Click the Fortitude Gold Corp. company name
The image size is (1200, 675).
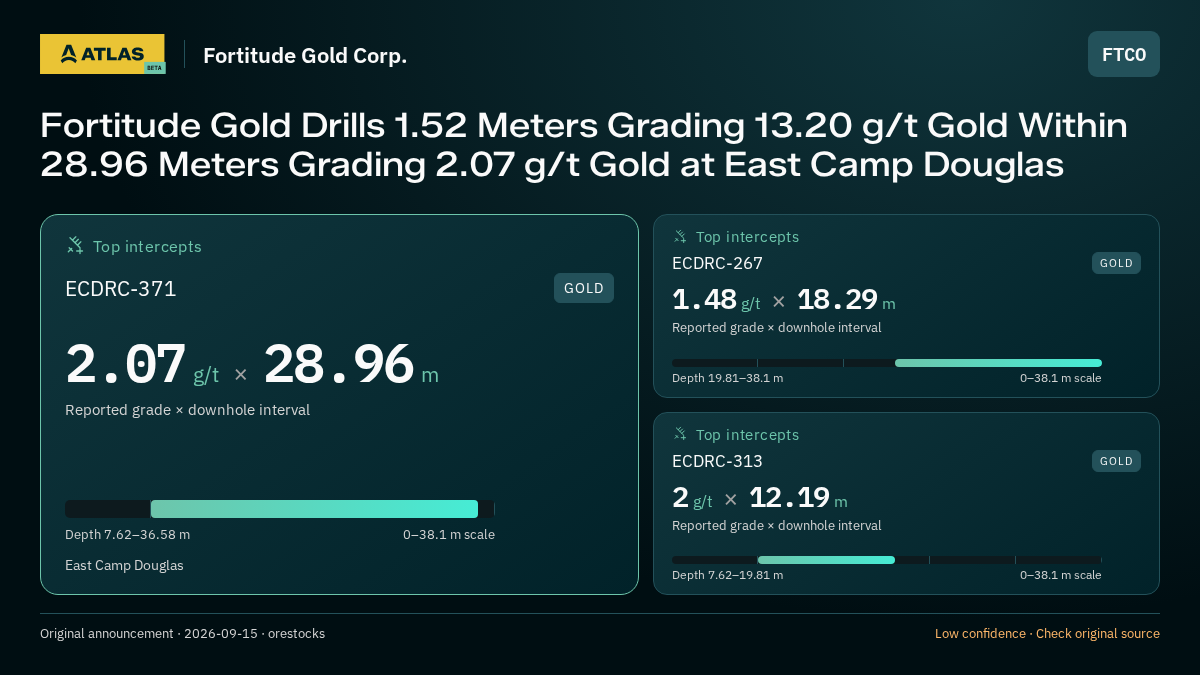(305, 55)
